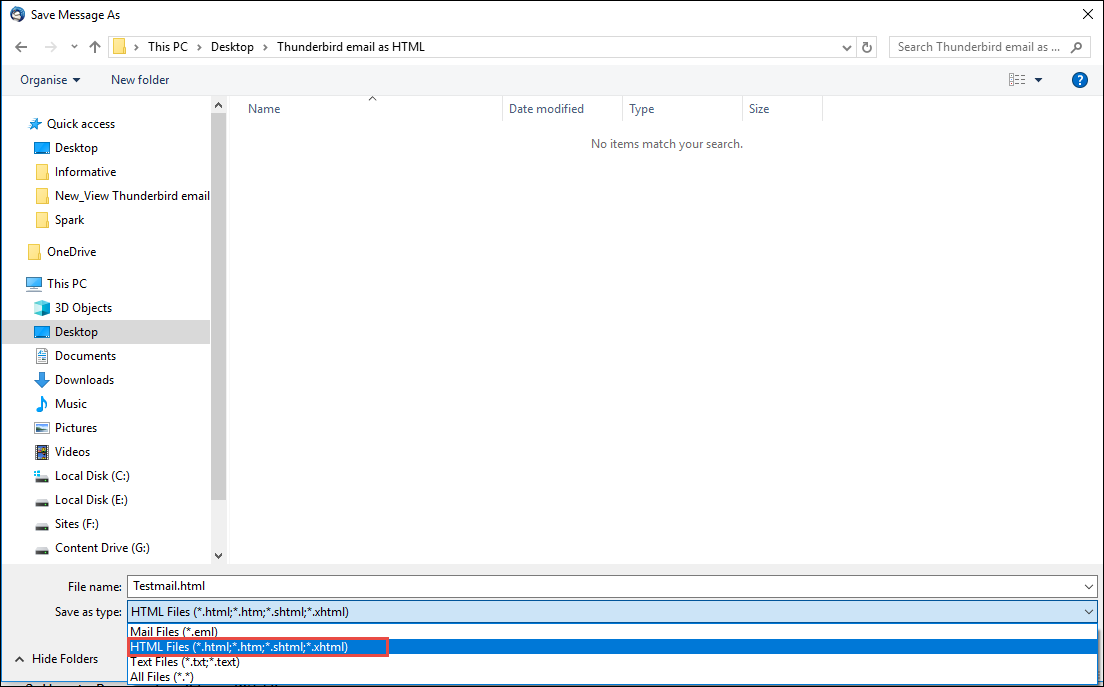This screenshot has height=687, width=1104.
Task: Refresh the current folder view
Action: [867, 47]
